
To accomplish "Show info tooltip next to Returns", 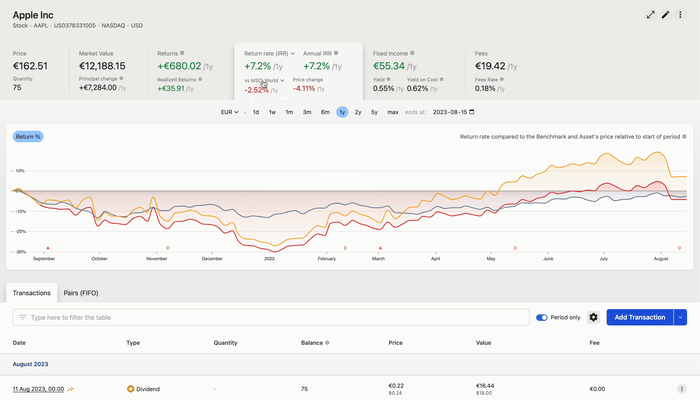I will tap(182, 53).
